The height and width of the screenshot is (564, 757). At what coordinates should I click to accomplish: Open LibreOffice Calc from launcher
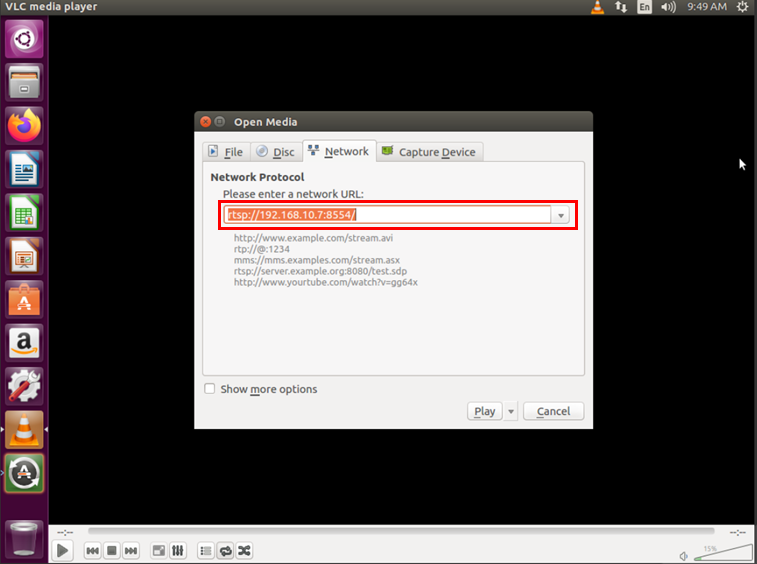24,212
